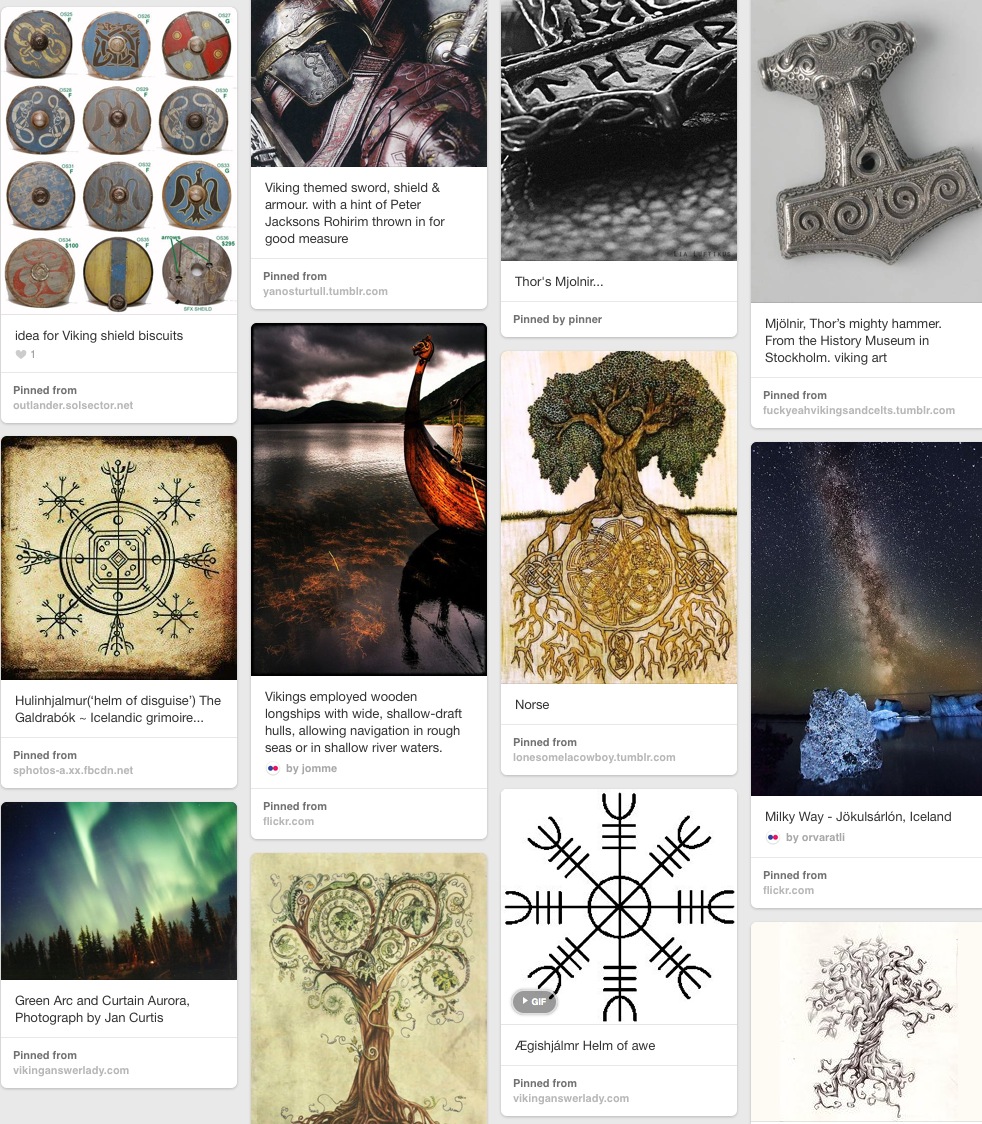Screen dimensions: 982x1124
Task: Click the heart like icon under shield biscuits
Action: click(21, 354)
